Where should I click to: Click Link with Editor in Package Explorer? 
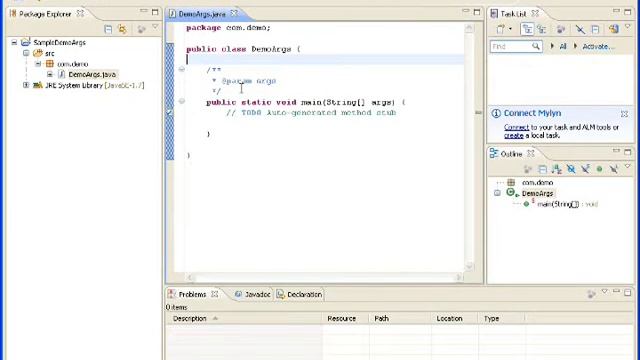pyautogui.click(x=122, y=29)
